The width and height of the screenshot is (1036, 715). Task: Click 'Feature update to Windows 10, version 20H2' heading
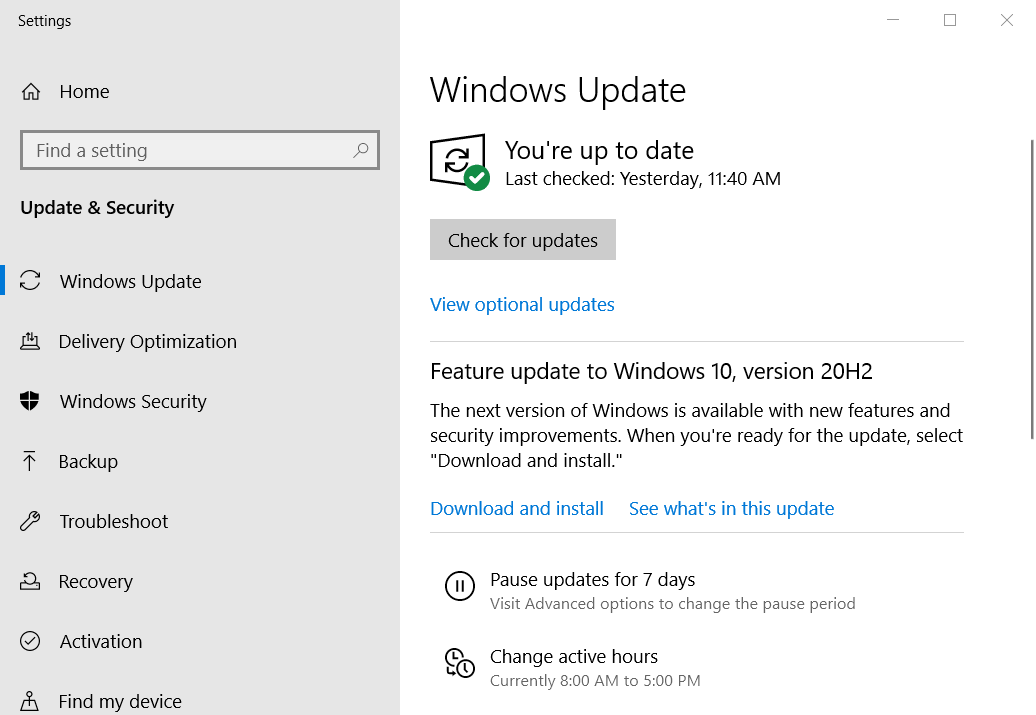point(651,371)
